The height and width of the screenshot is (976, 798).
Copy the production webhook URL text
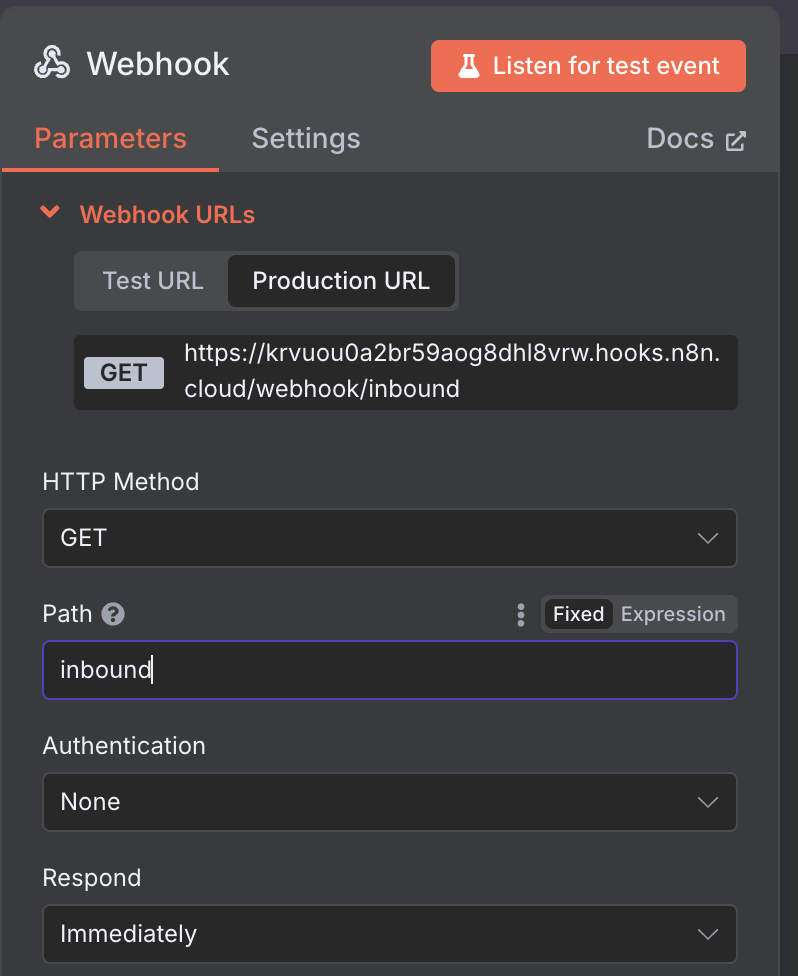coord(452,371)
